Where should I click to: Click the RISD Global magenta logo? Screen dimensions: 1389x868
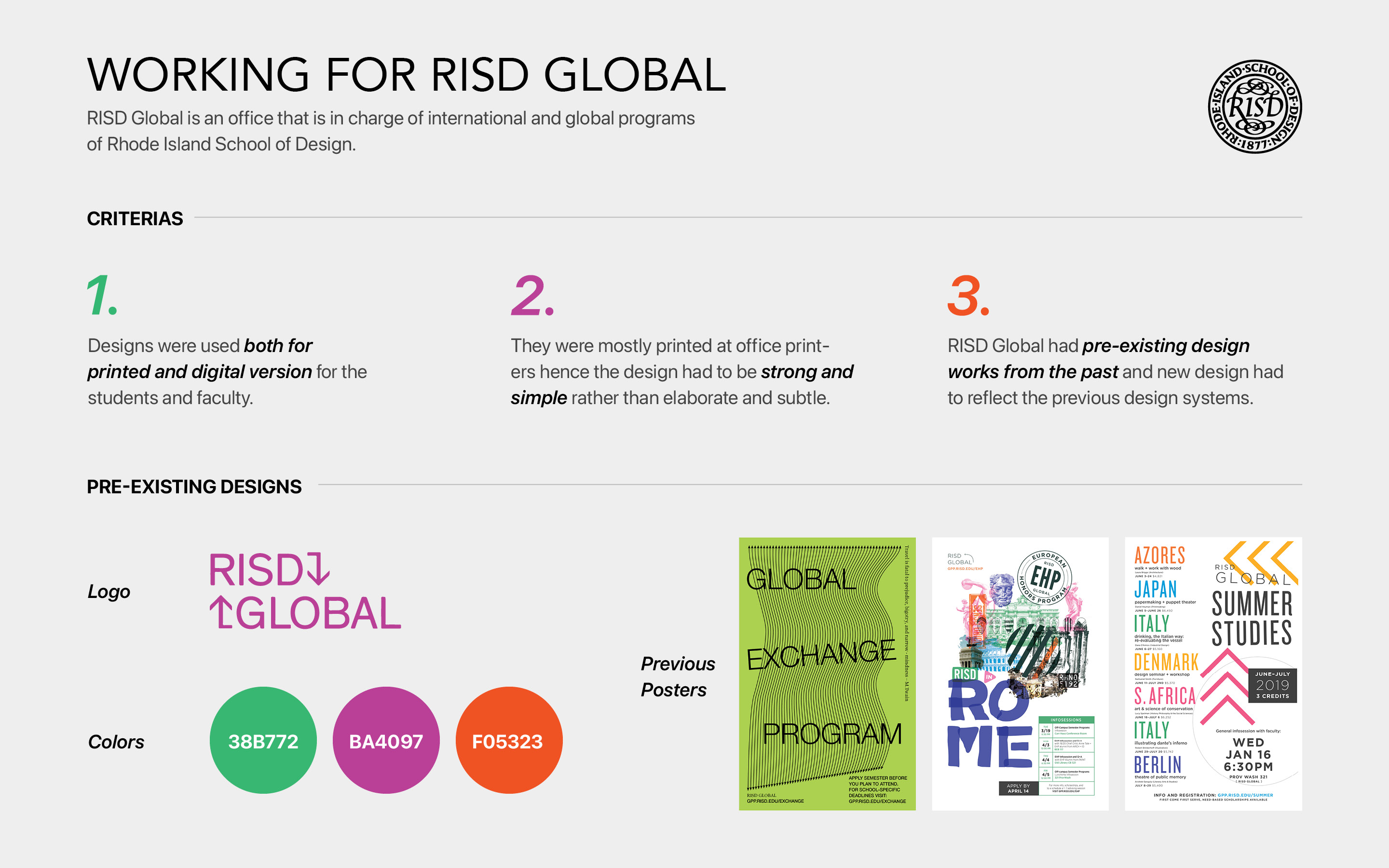point(305,591)
